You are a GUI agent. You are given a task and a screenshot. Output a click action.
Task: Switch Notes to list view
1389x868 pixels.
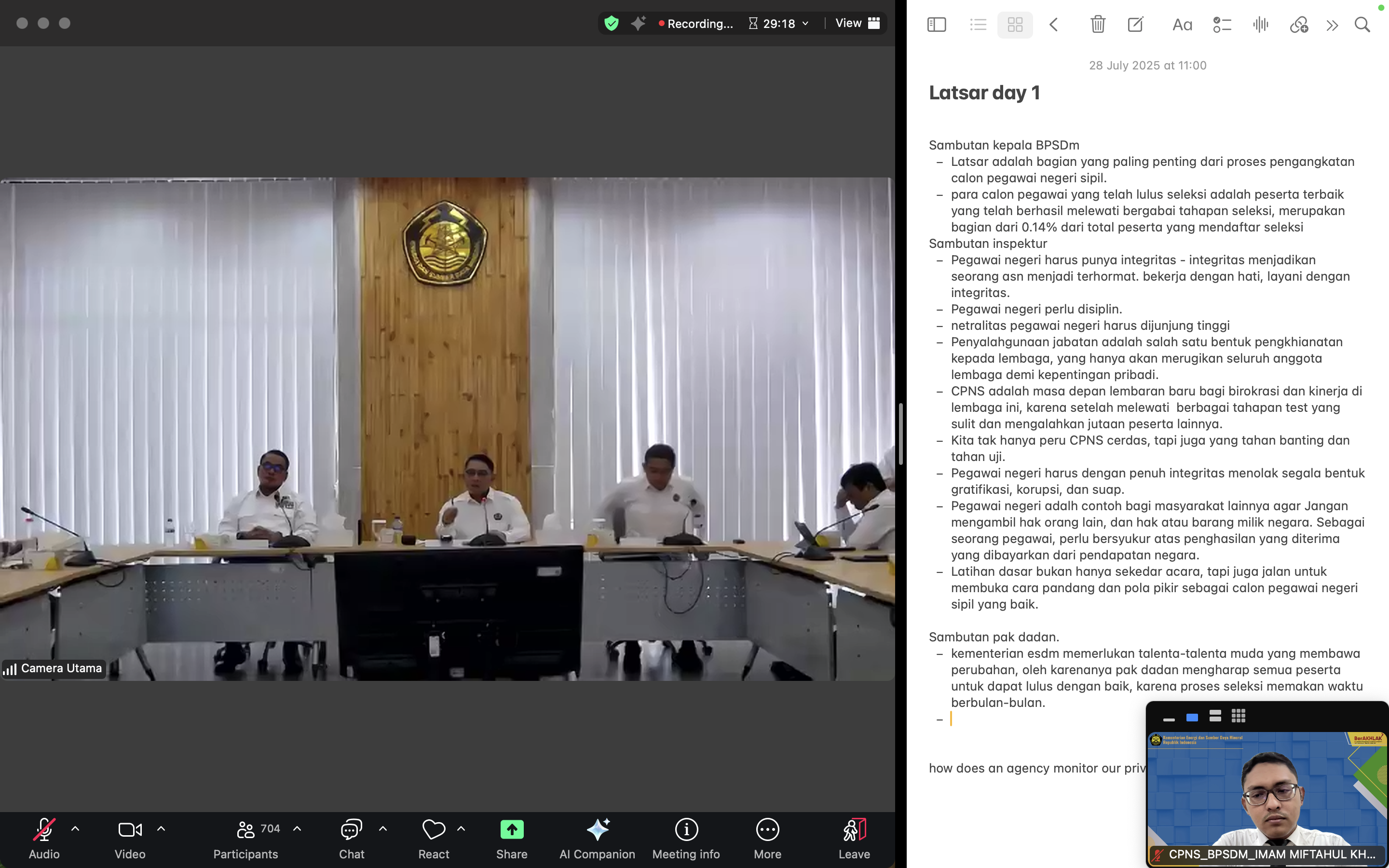click(978, 25)
